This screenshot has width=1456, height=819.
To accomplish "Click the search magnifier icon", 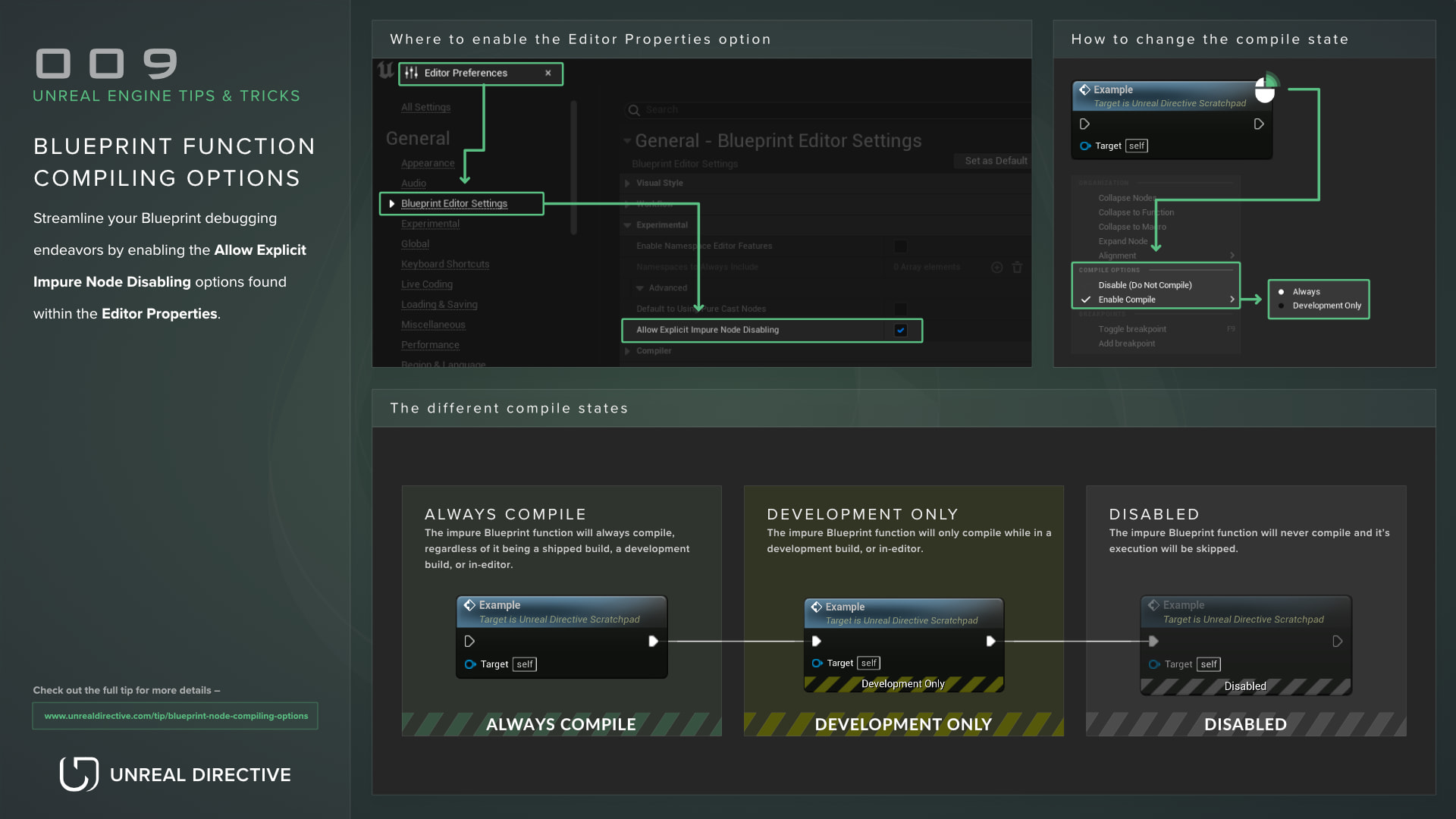I will (634, 110).
